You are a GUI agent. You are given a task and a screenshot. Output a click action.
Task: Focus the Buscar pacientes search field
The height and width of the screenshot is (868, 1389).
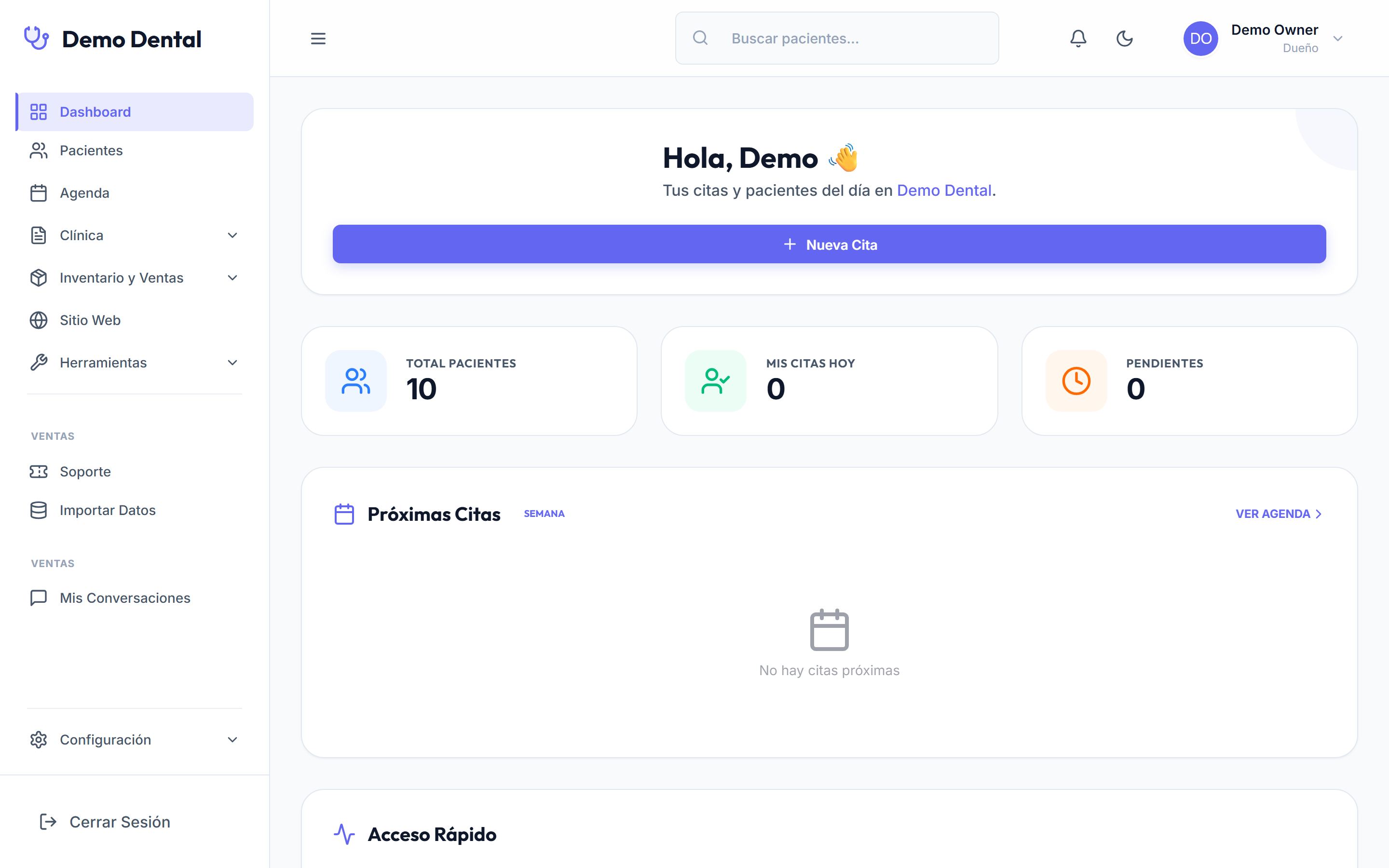pyautogui.click(x=837, y=39)
